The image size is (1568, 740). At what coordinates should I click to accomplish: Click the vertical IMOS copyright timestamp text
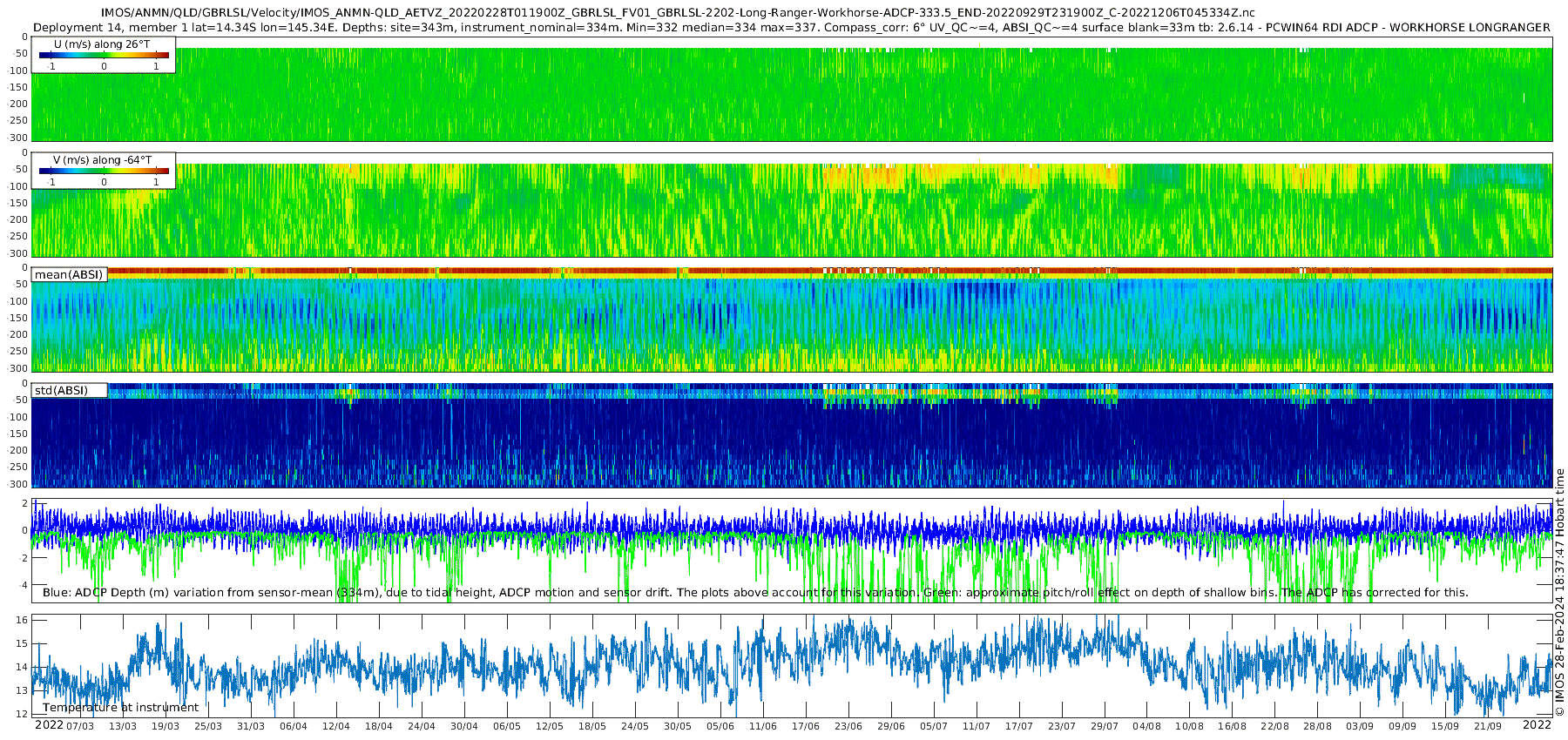tap(1559, 592)
